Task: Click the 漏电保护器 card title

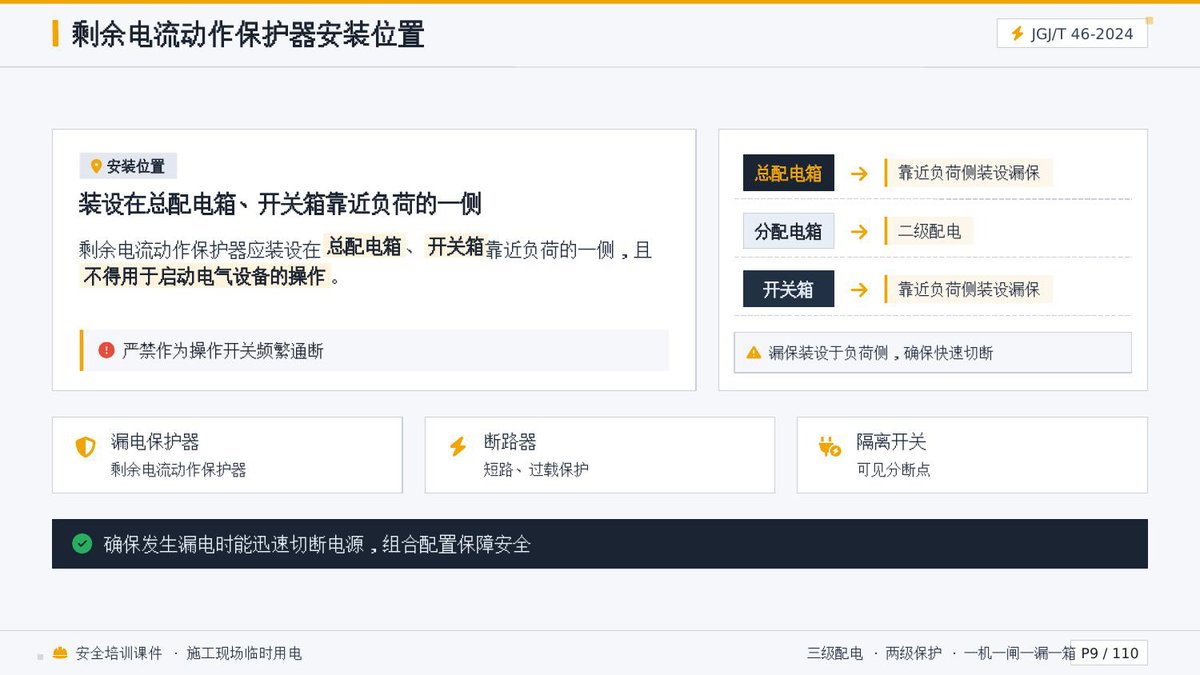Action: click(155, 442)
